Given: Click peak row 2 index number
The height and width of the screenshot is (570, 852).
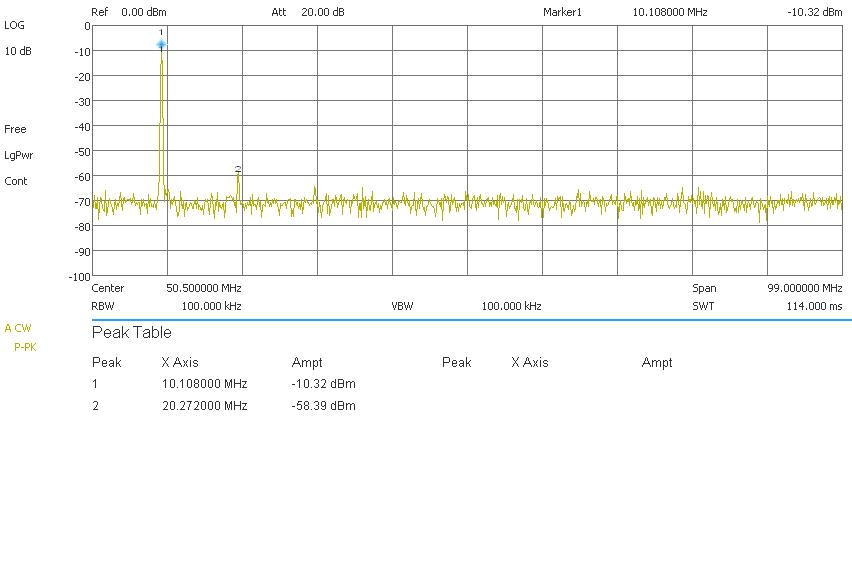Looking at the screenshot, I should [x=96, y=406].
